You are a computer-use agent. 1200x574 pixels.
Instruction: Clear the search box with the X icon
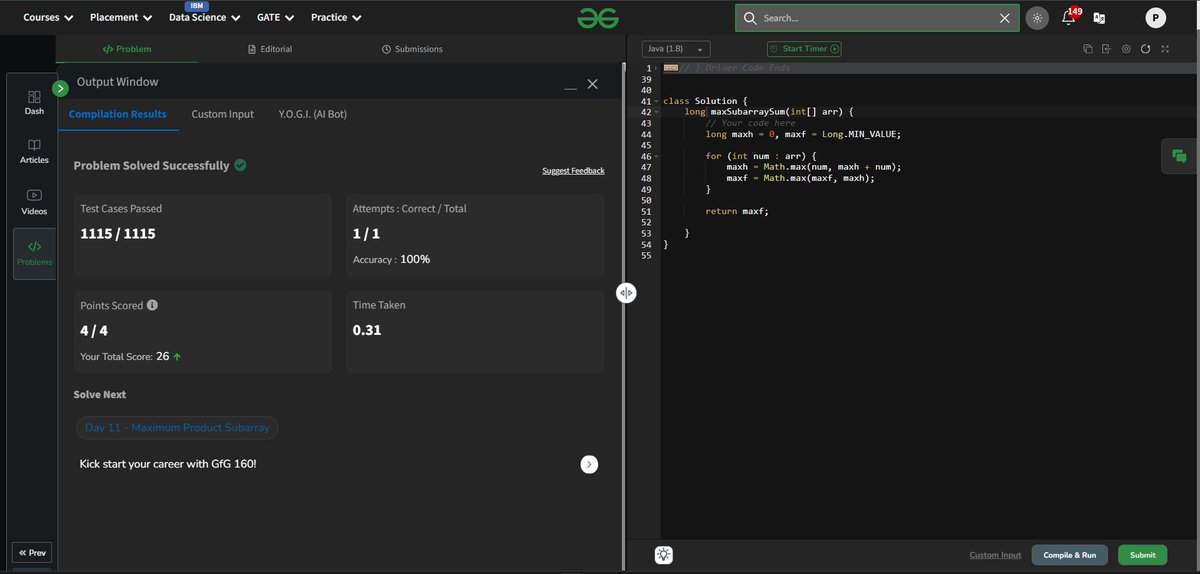coord(1005,18)
